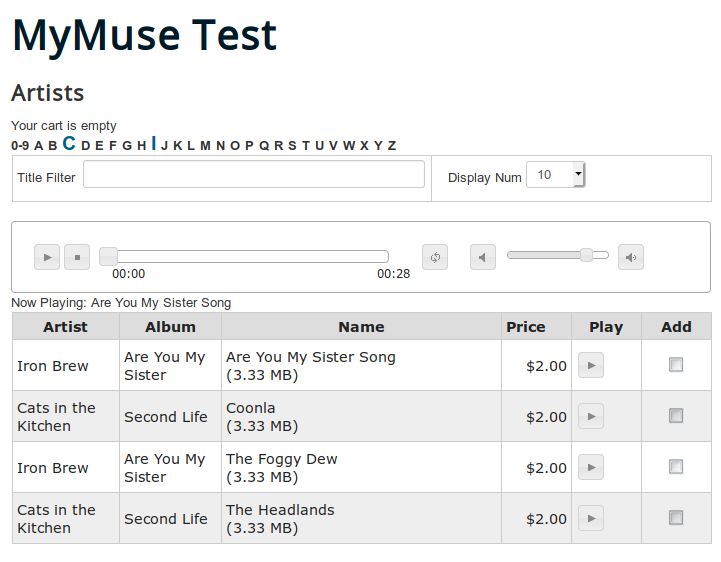
Task: Open the Display Num dropdown
Action: point(555,175)
